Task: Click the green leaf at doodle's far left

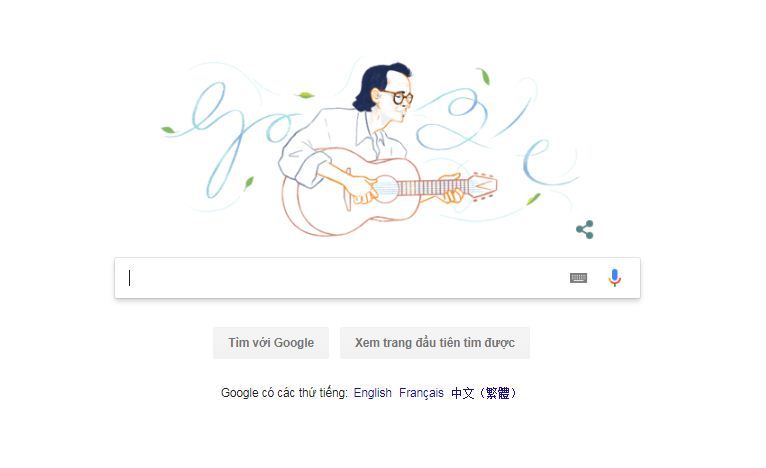Action: (x=168, y=130)
